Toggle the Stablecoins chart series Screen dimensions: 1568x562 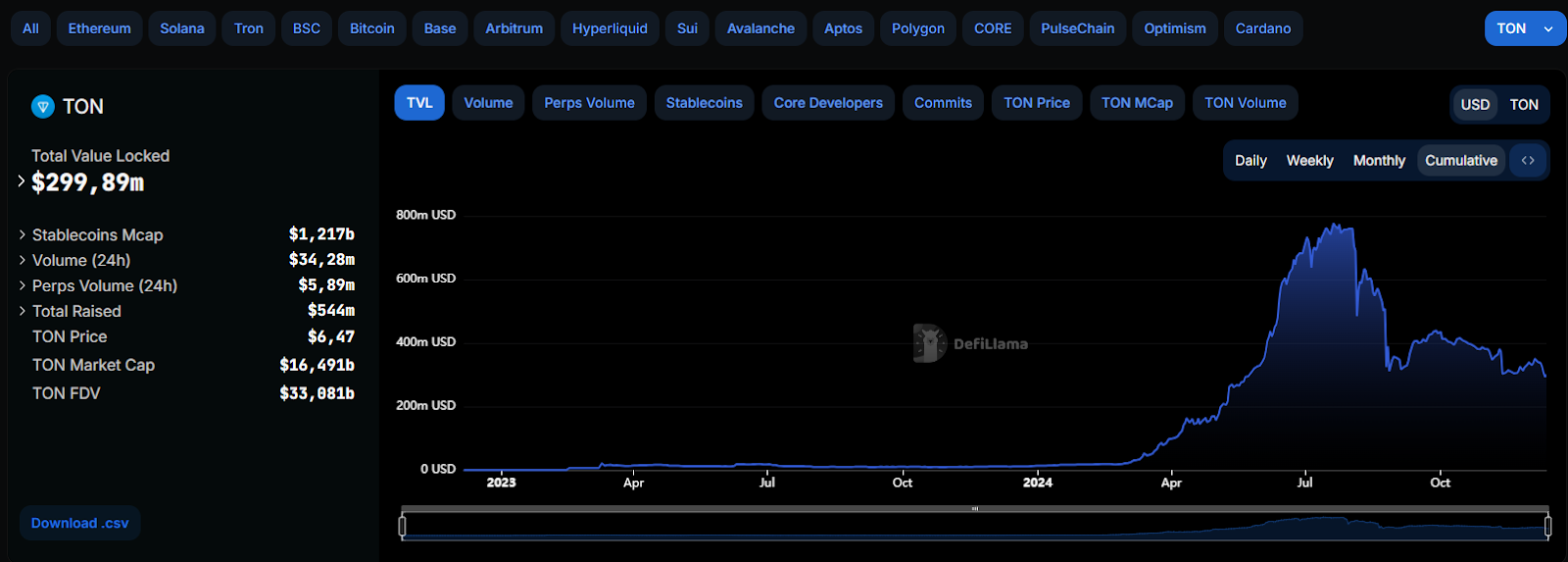pyautogui.click(x=704, y=103)
